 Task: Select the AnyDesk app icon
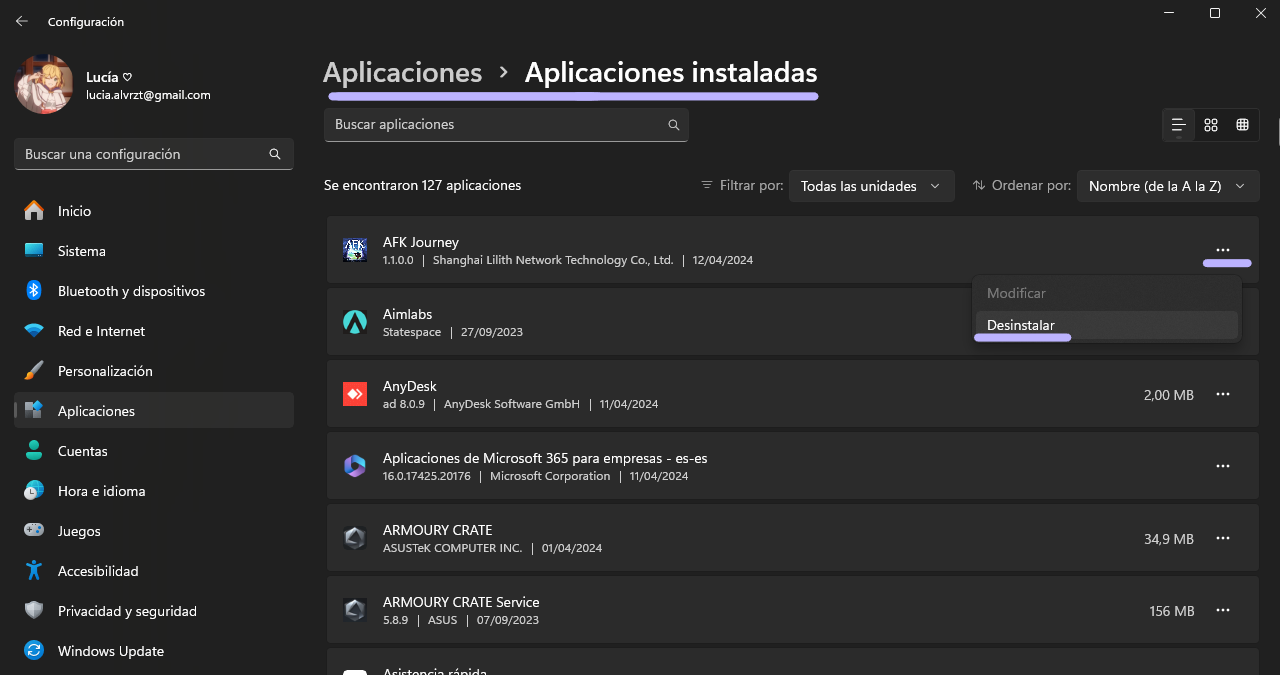click(355, 394)
